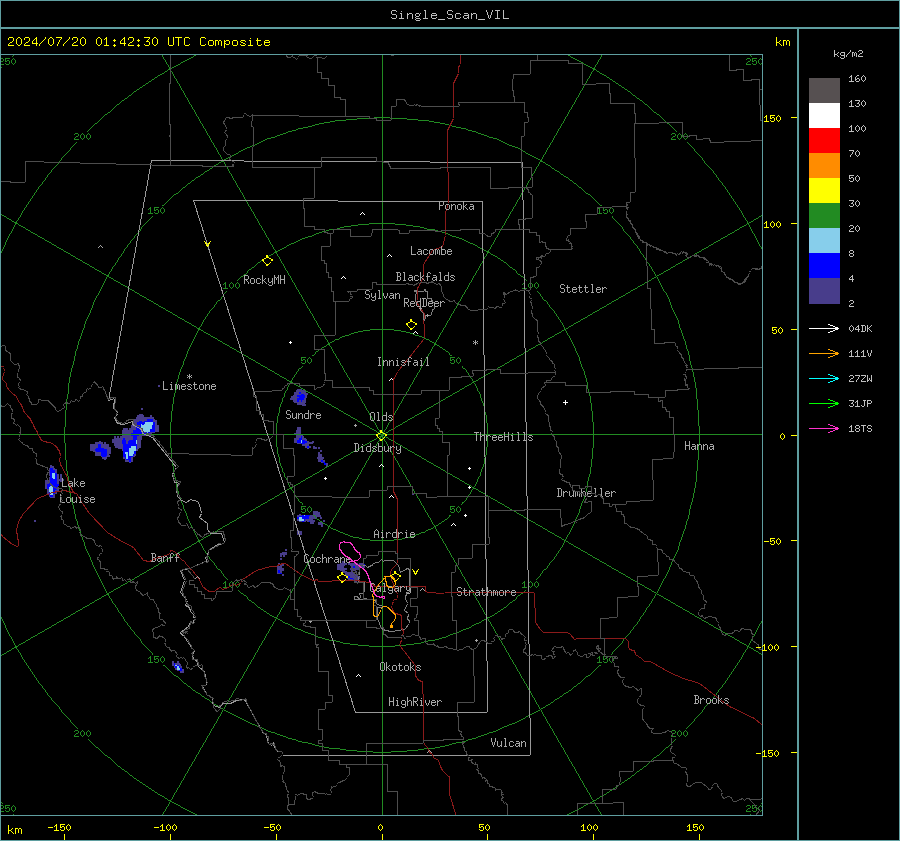Click the RedDeer map label

424,303
